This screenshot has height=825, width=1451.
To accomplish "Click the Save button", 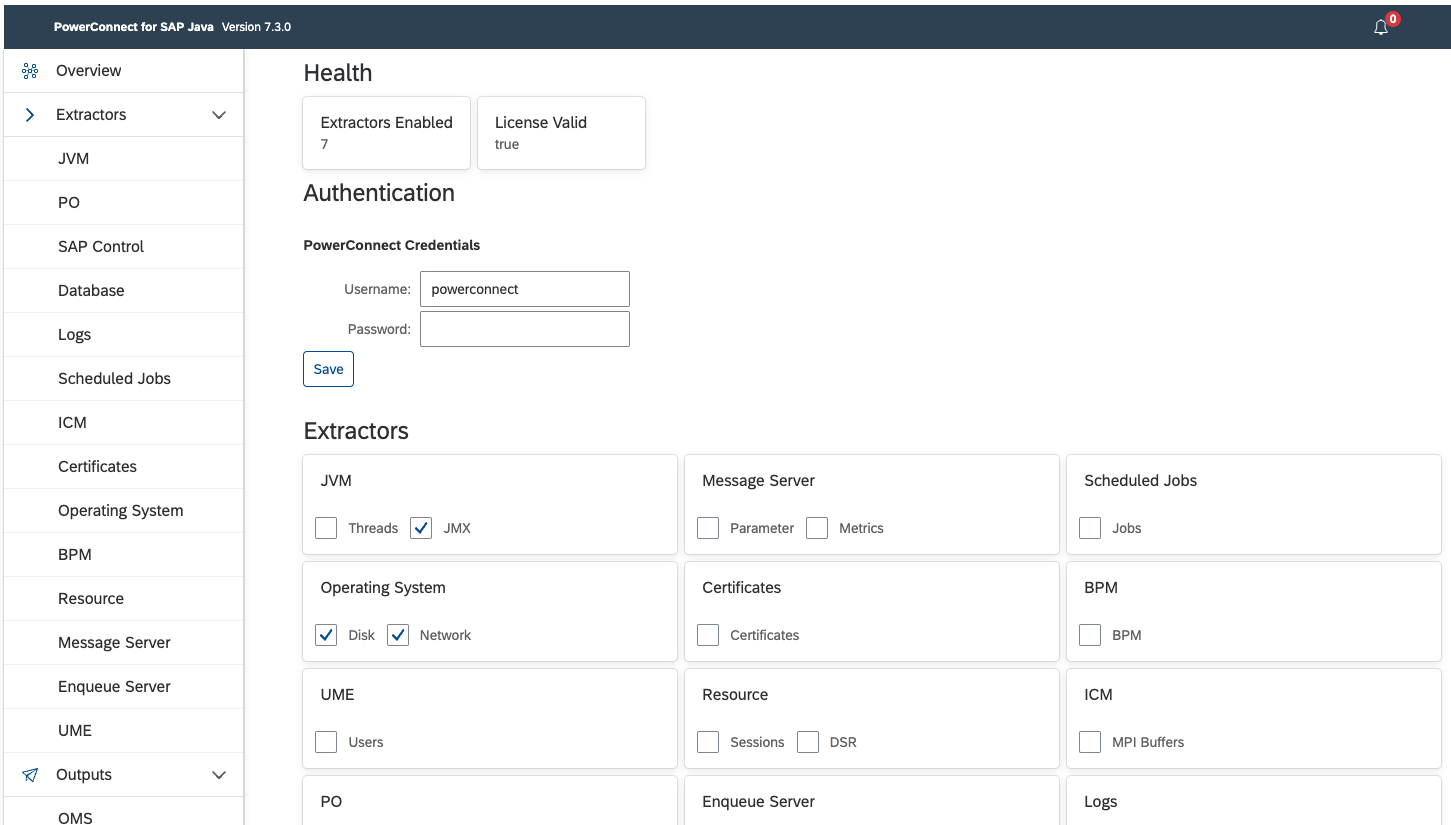I will pos(328,369).
